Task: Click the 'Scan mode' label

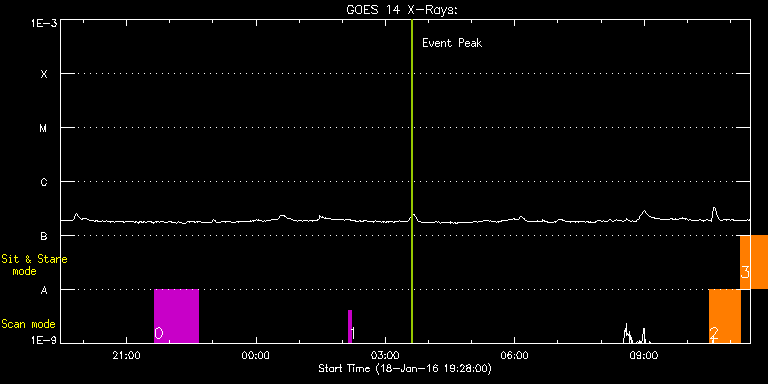Action: pyautogui.click(x=28, y=324)
